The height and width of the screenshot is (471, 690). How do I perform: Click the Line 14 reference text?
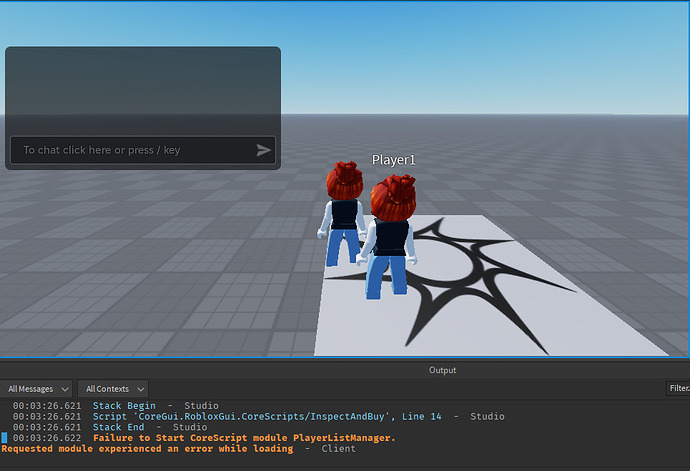point(421,416)
